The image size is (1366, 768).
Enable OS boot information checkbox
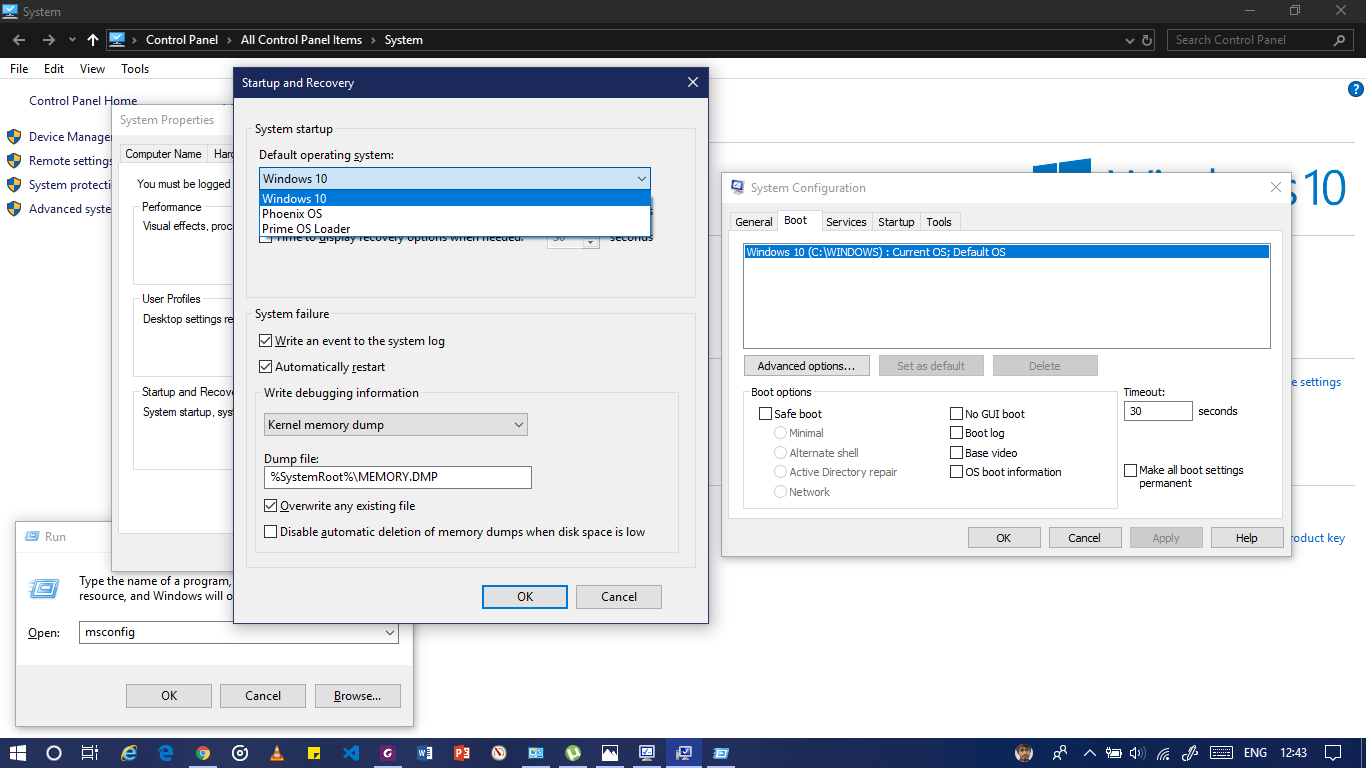click(956, 472)
